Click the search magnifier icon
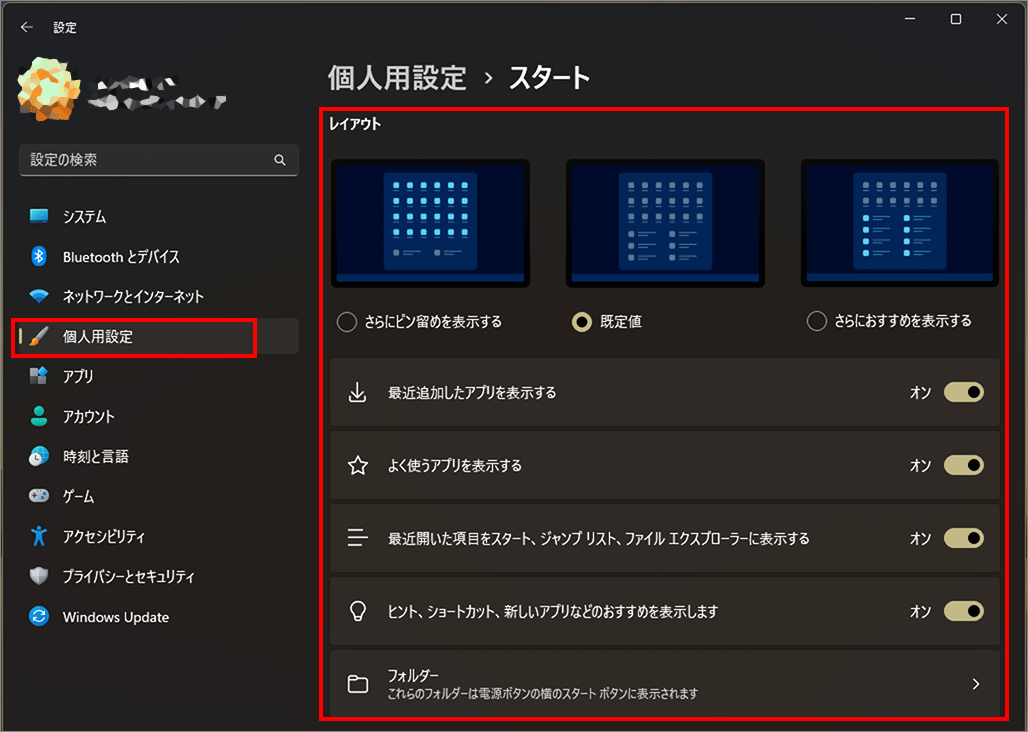The height and width of the screenshot is (732, 1028). 280,160
